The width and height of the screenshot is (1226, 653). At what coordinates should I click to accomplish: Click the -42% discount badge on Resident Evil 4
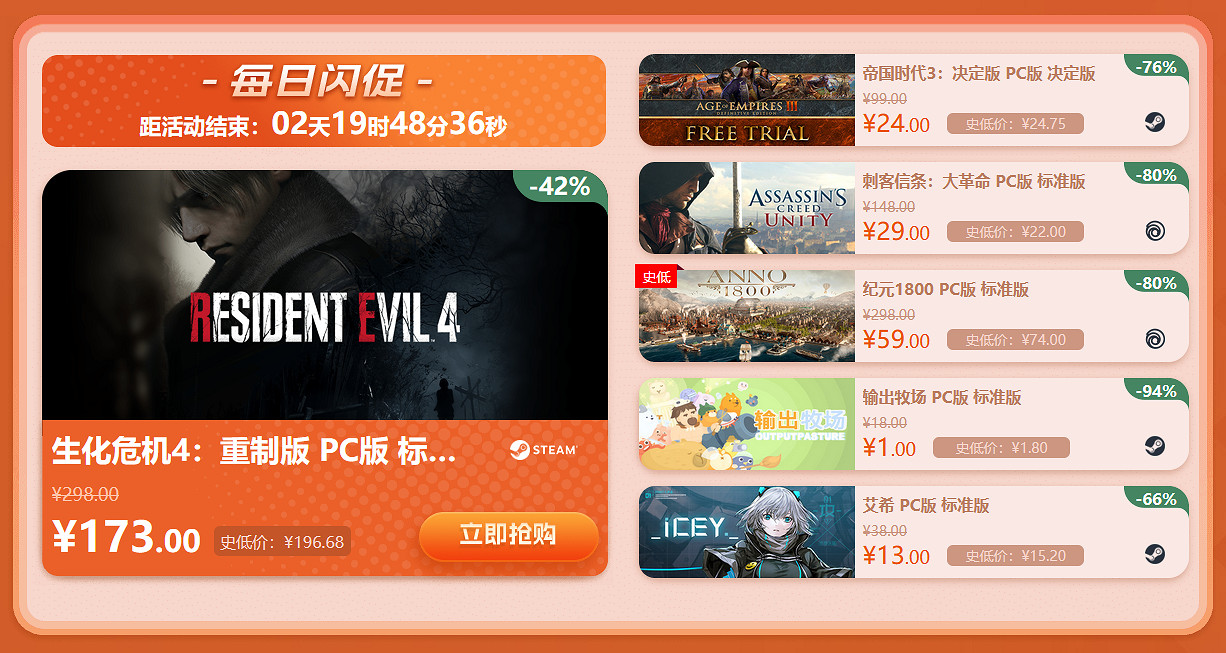[x=560, y=186]
